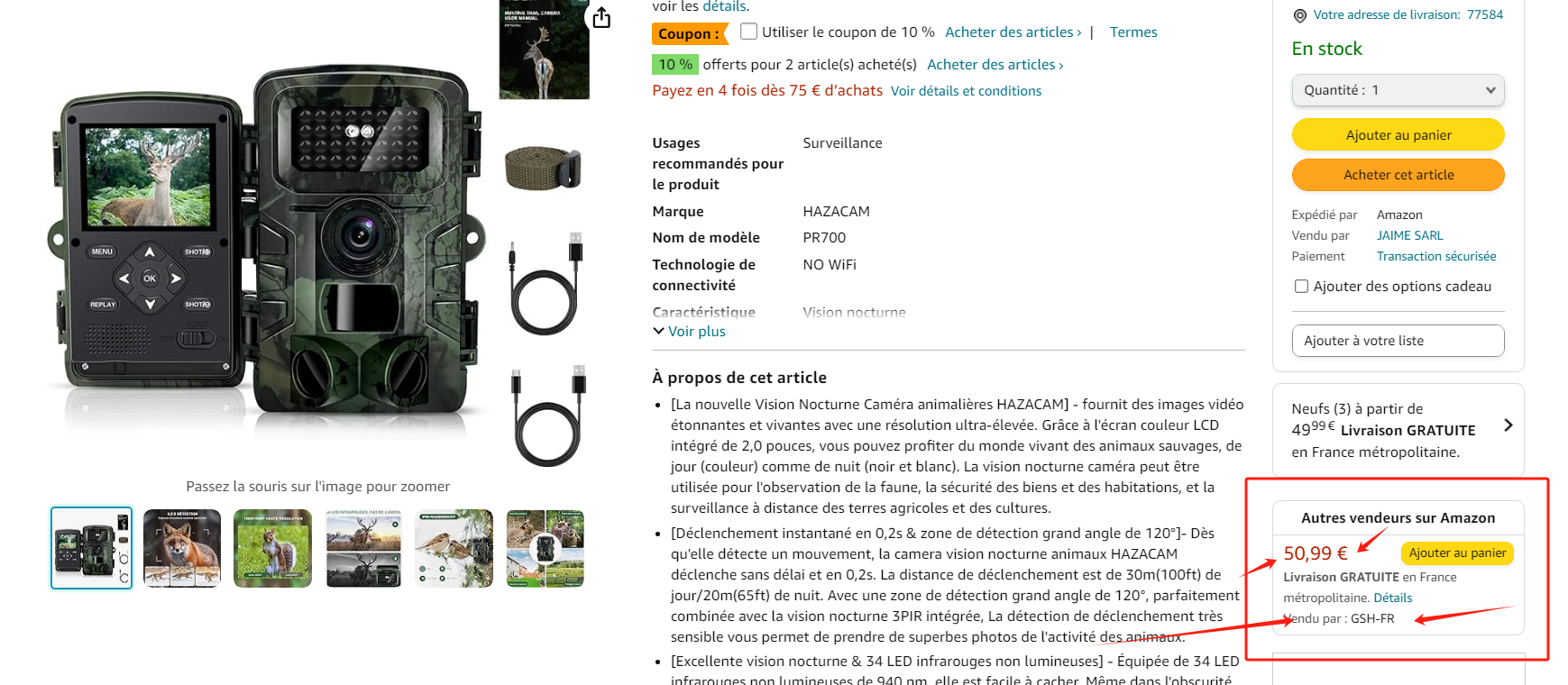Click the delivery address location pin icon
The image size is (1568, 685).
pos(1299,15)
